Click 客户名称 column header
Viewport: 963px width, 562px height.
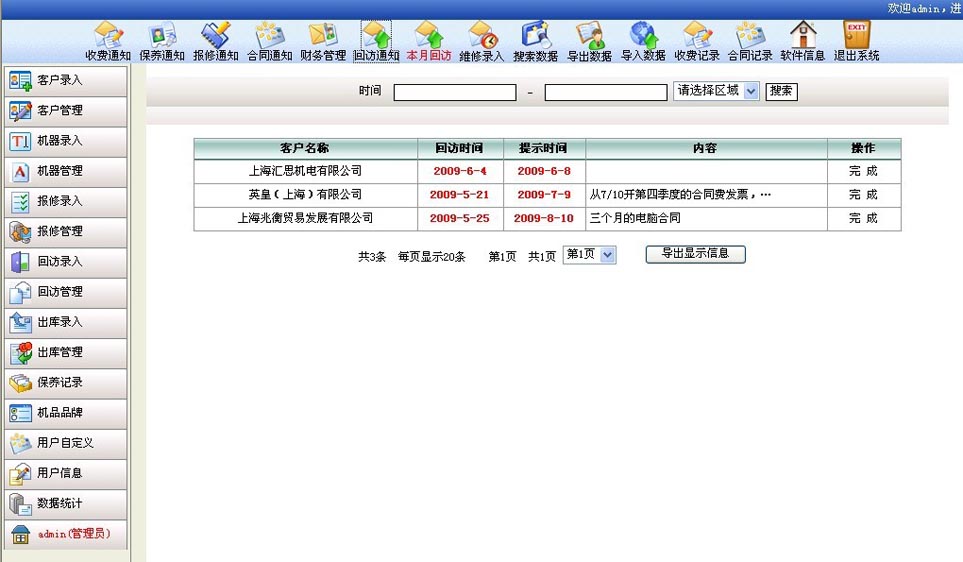click(x=305, y=149)
